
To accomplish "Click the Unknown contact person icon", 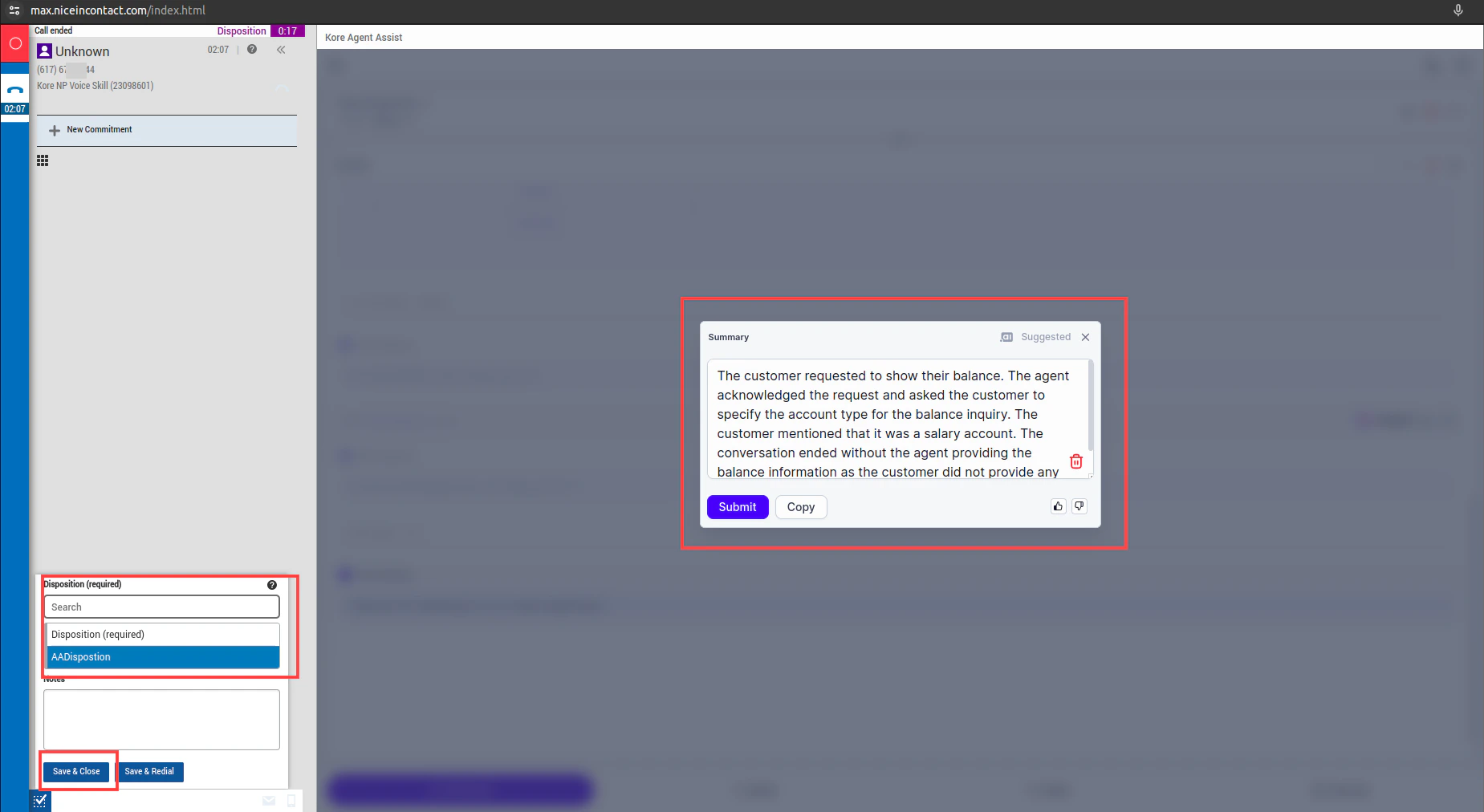I will click(45, 51).
